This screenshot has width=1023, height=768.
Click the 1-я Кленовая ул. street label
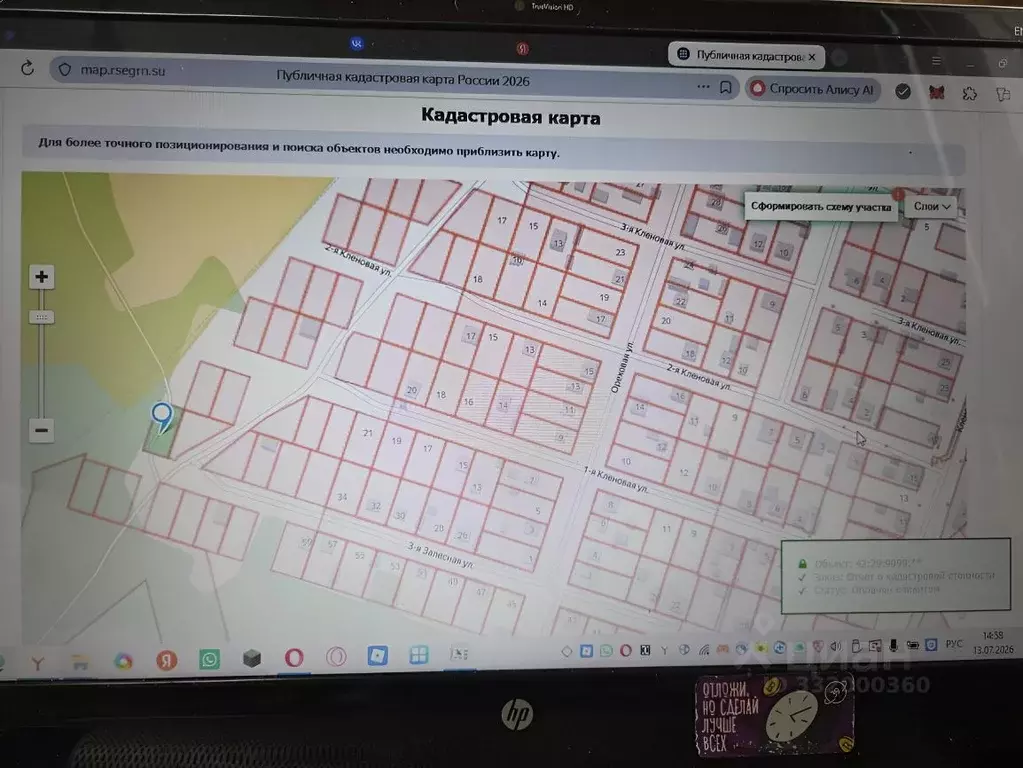pos(616,479)
